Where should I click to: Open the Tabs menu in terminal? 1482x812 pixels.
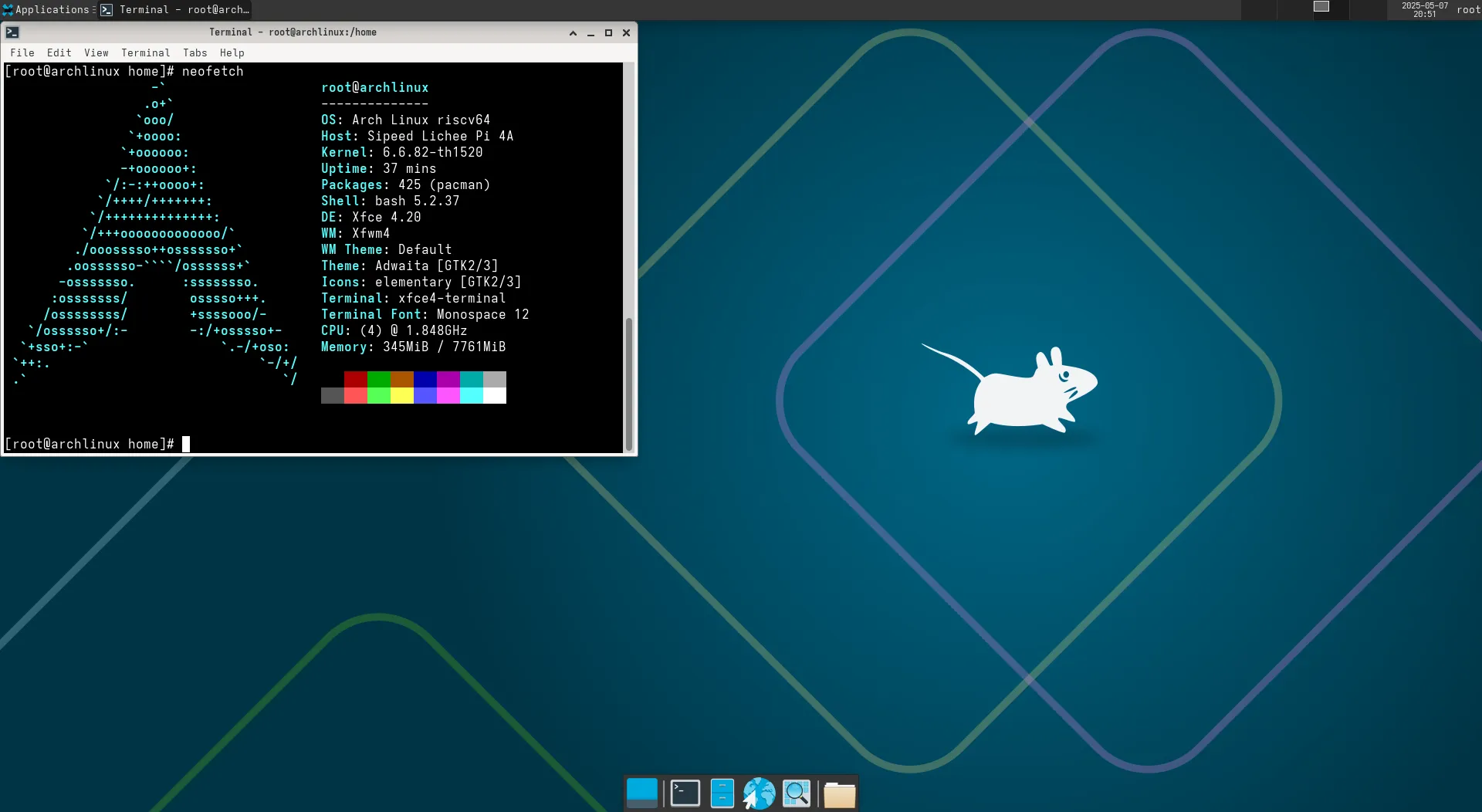pyautogui.click(x=195, y=52)
